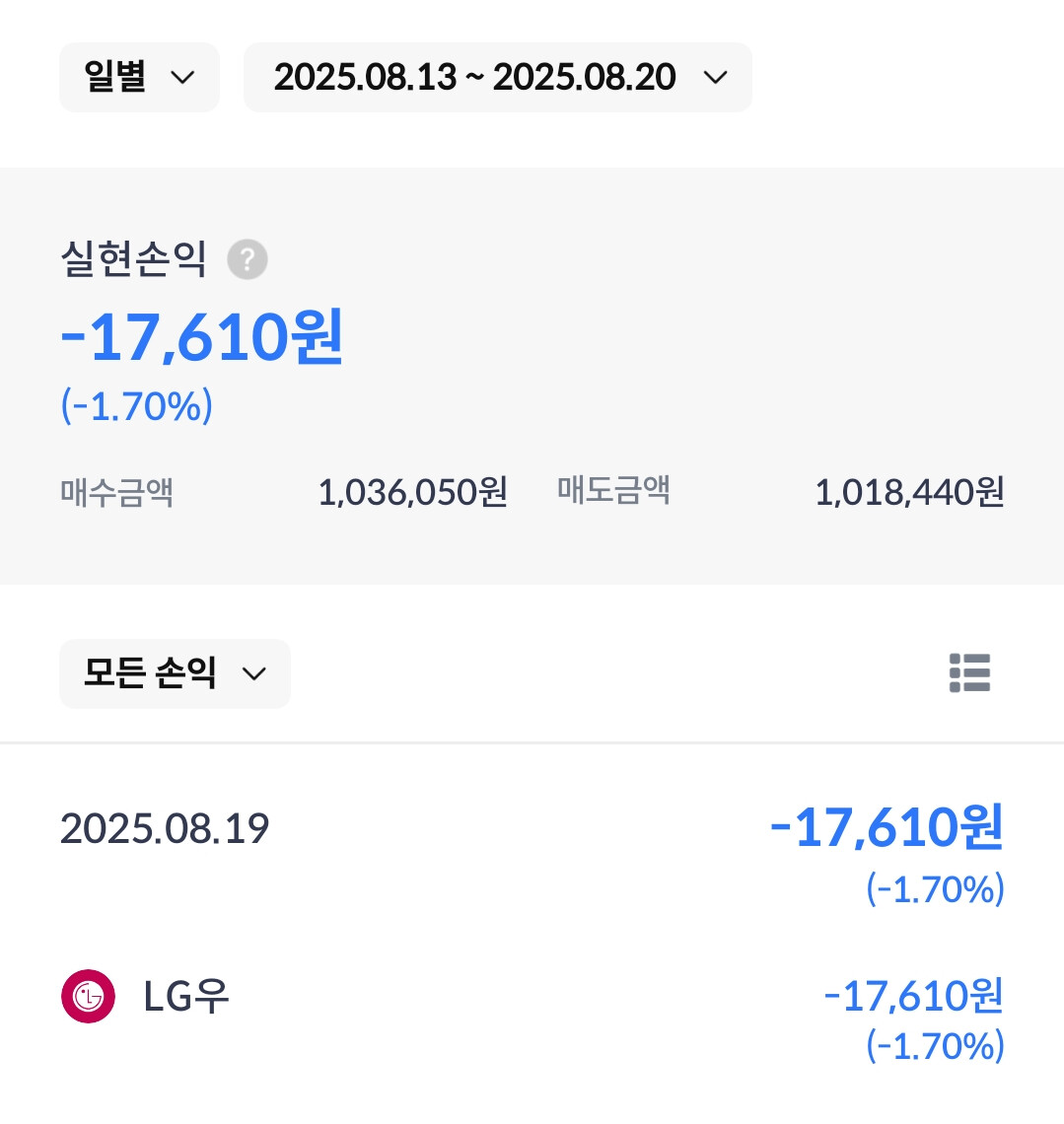Viewport: 1064px width, 1124px height.
Task: Click the LG우 -17,610원 loss amount
Action: [913, 996]
